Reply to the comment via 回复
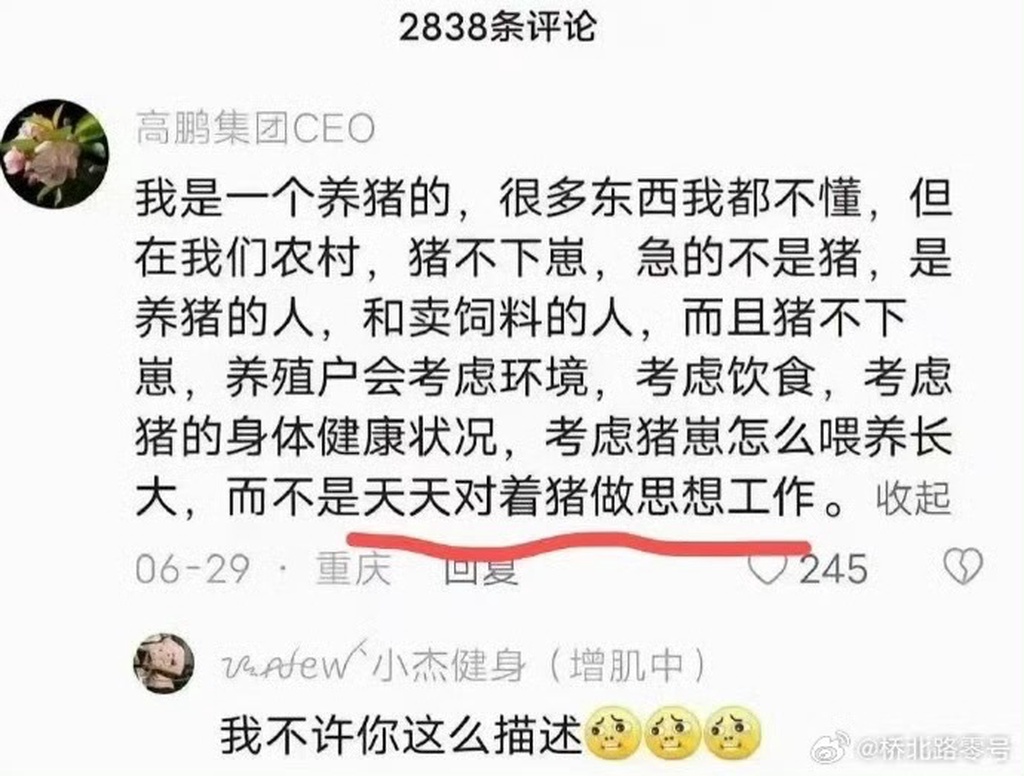This screenshot has width=1024, height=776. click(481, 568)
